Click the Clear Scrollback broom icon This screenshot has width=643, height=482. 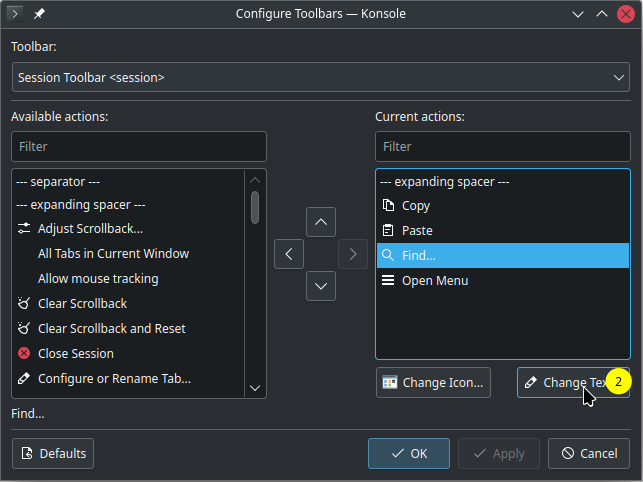click(x=24, y=304)
